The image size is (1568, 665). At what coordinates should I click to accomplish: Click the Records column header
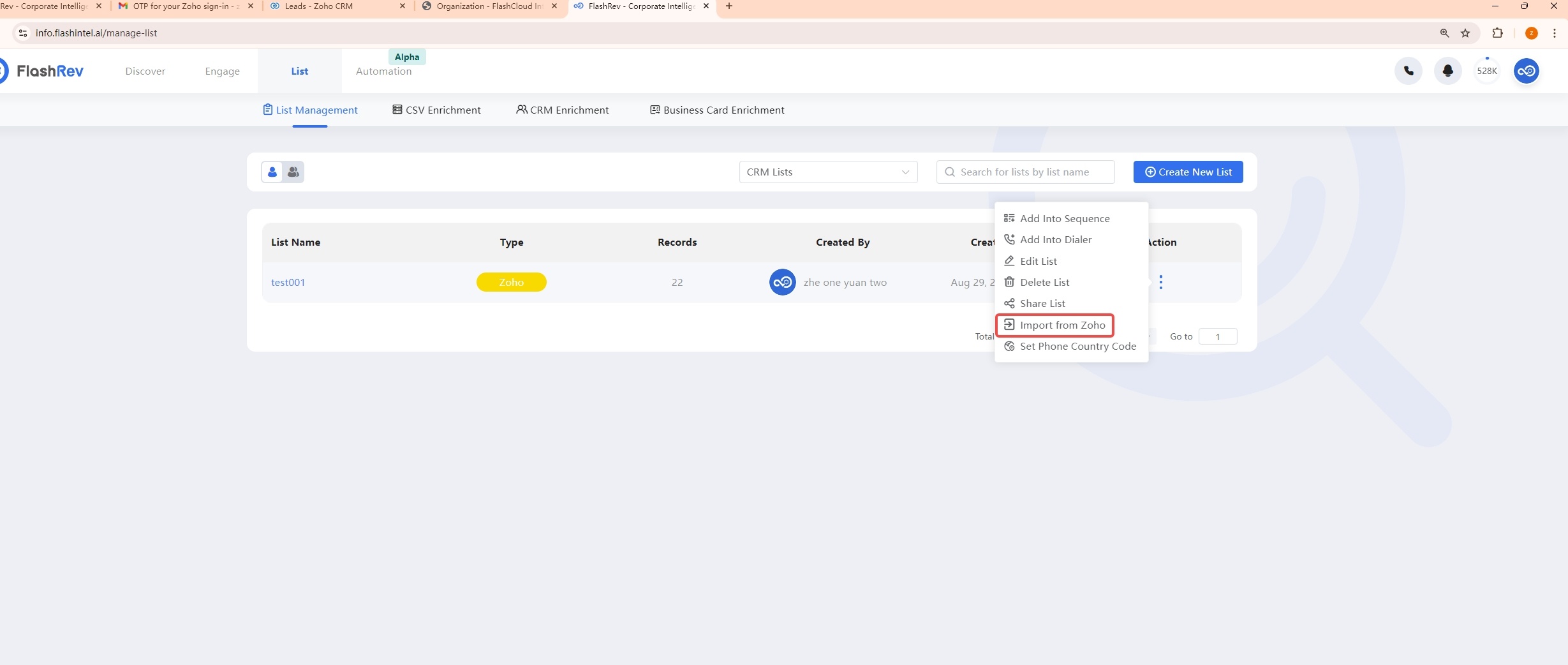tap(677, 242)
